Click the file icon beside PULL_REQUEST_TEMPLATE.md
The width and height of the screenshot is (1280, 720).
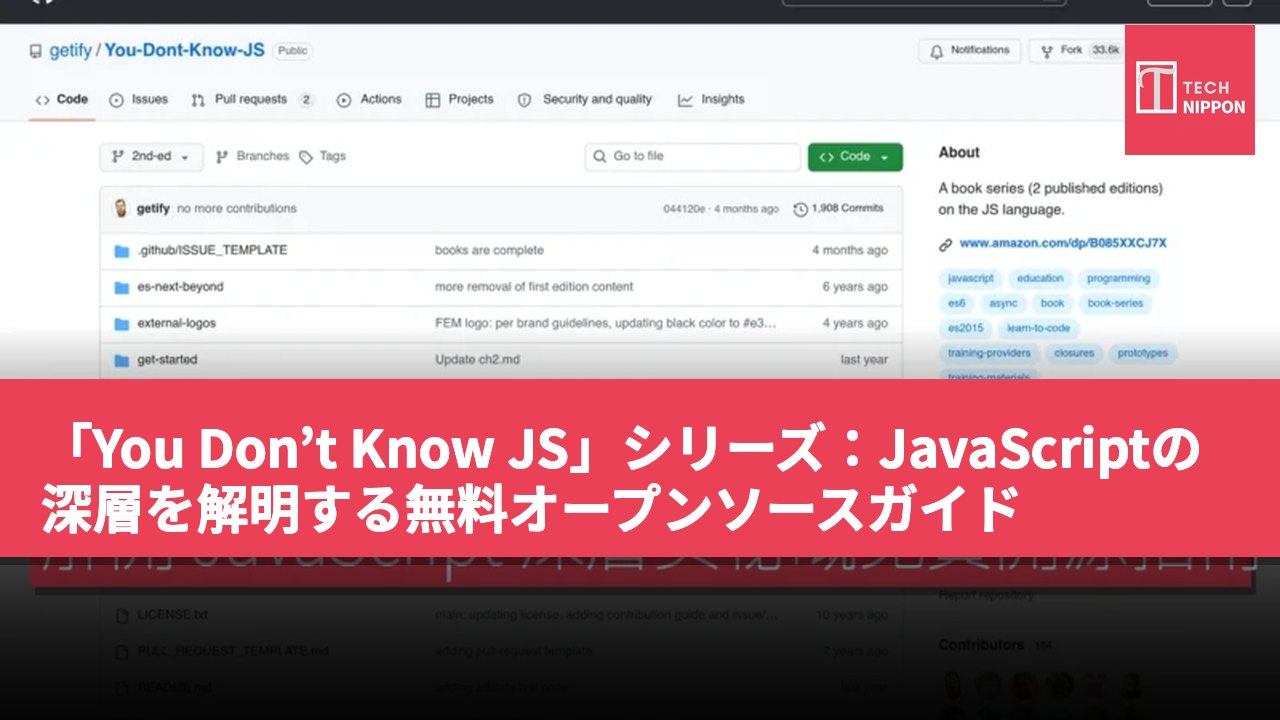click(122, 651)
